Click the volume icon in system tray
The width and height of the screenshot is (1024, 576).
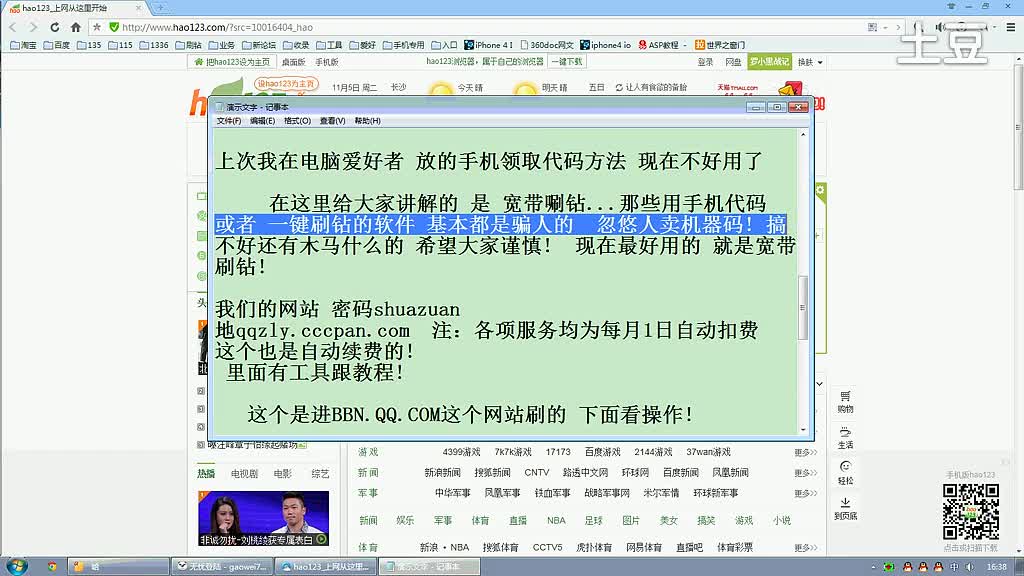(970, 566)
